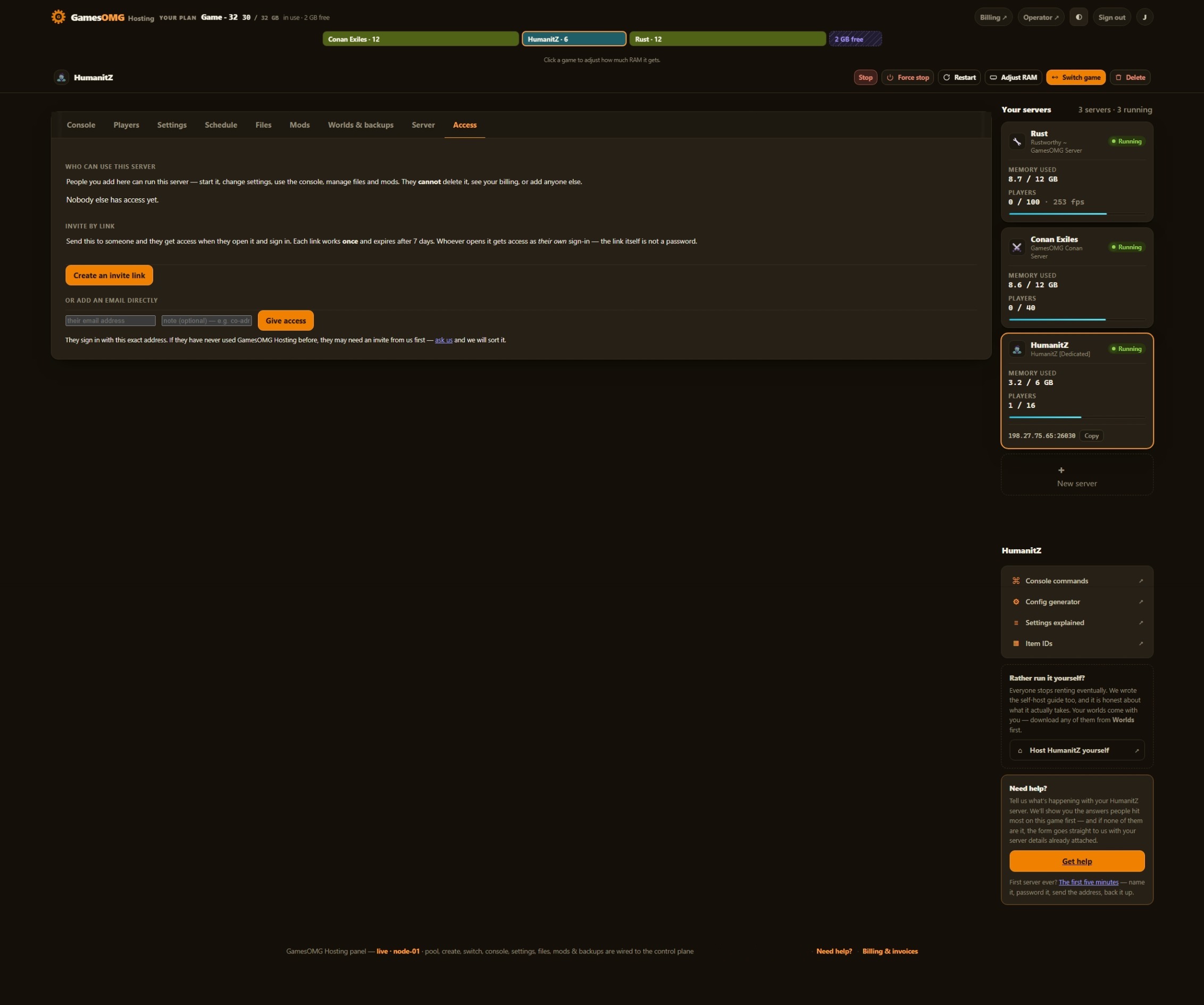Click the Switch game button
This screenshot has height=1005, width=1204.
[1076, 78]
